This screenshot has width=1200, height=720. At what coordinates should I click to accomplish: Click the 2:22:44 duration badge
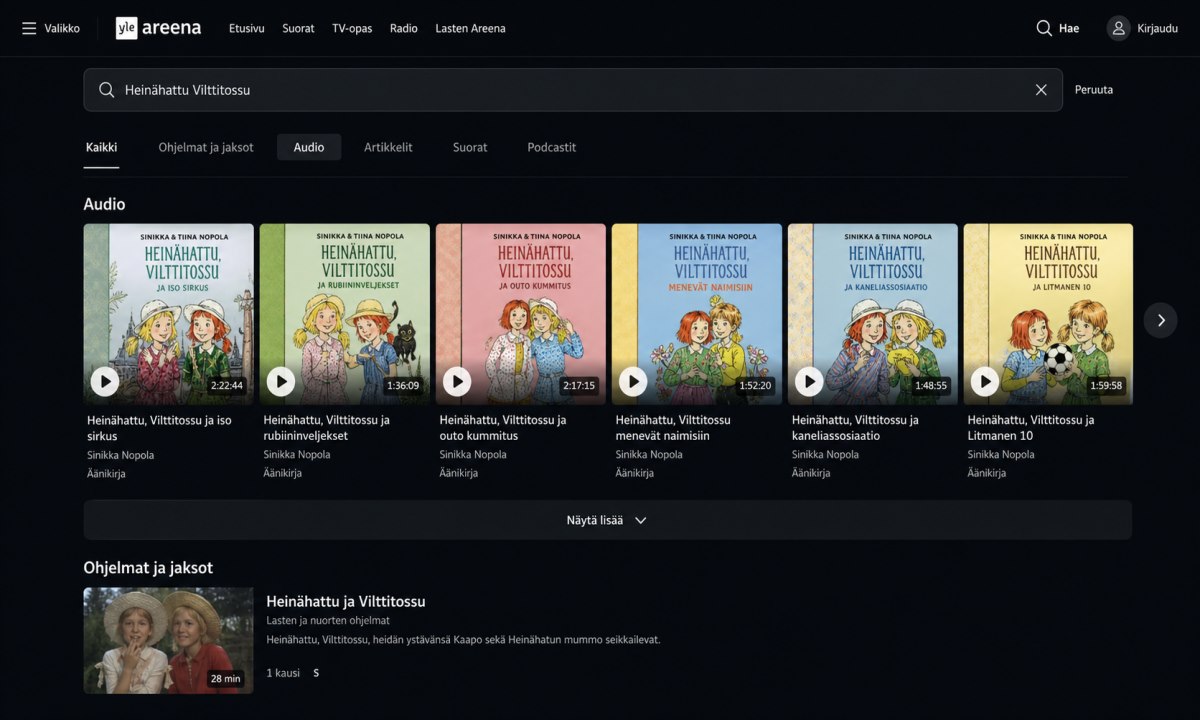click(x=227, y=386)
